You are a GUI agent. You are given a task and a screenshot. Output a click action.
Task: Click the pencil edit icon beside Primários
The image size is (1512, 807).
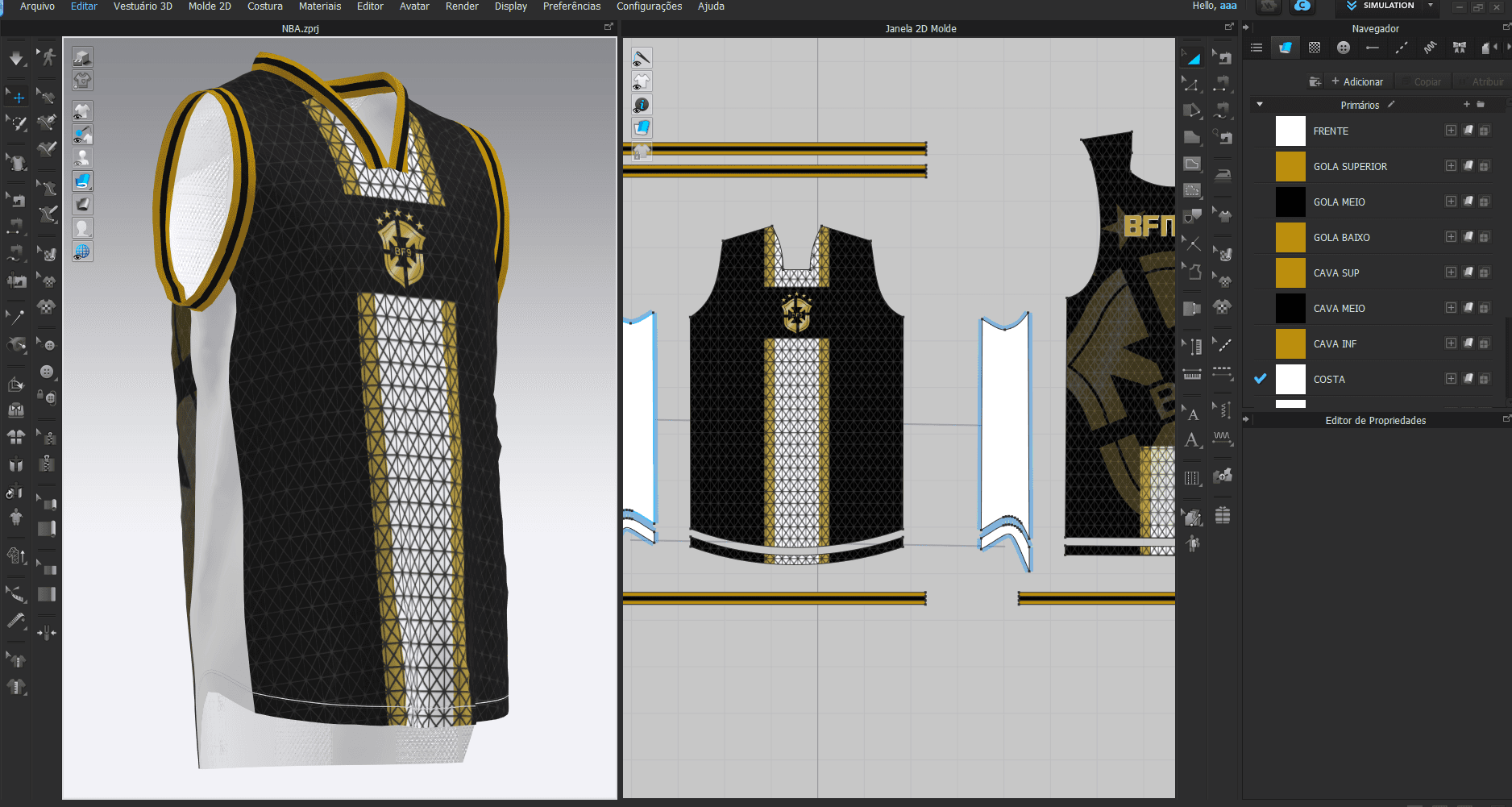pos(1391,105)
